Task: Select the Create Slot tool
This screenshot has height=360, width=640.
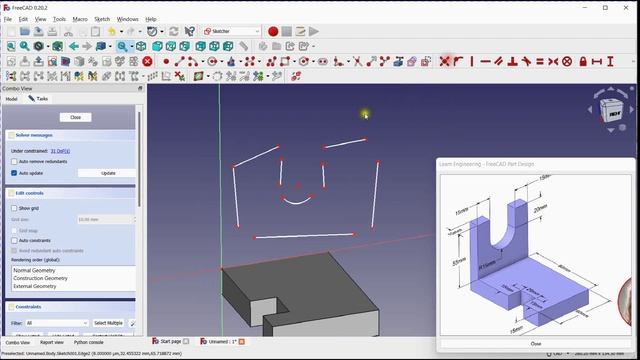Action: [323, 62]
